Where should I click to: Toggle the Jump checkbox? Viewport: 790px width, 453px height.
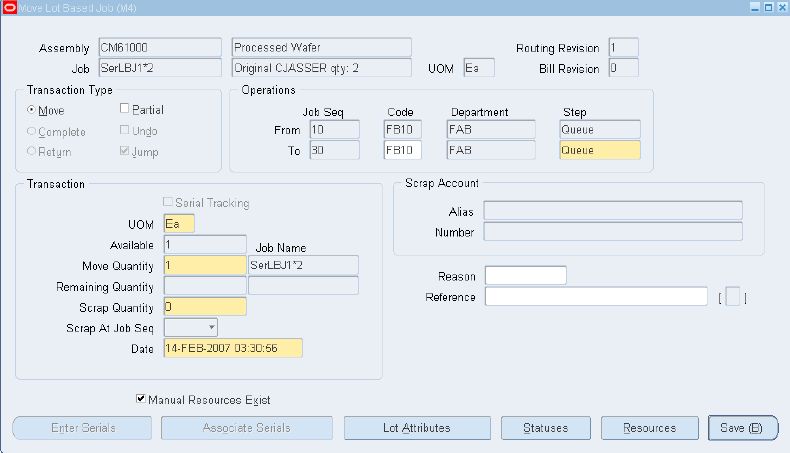pyautogui.click(x=124, y=150)
